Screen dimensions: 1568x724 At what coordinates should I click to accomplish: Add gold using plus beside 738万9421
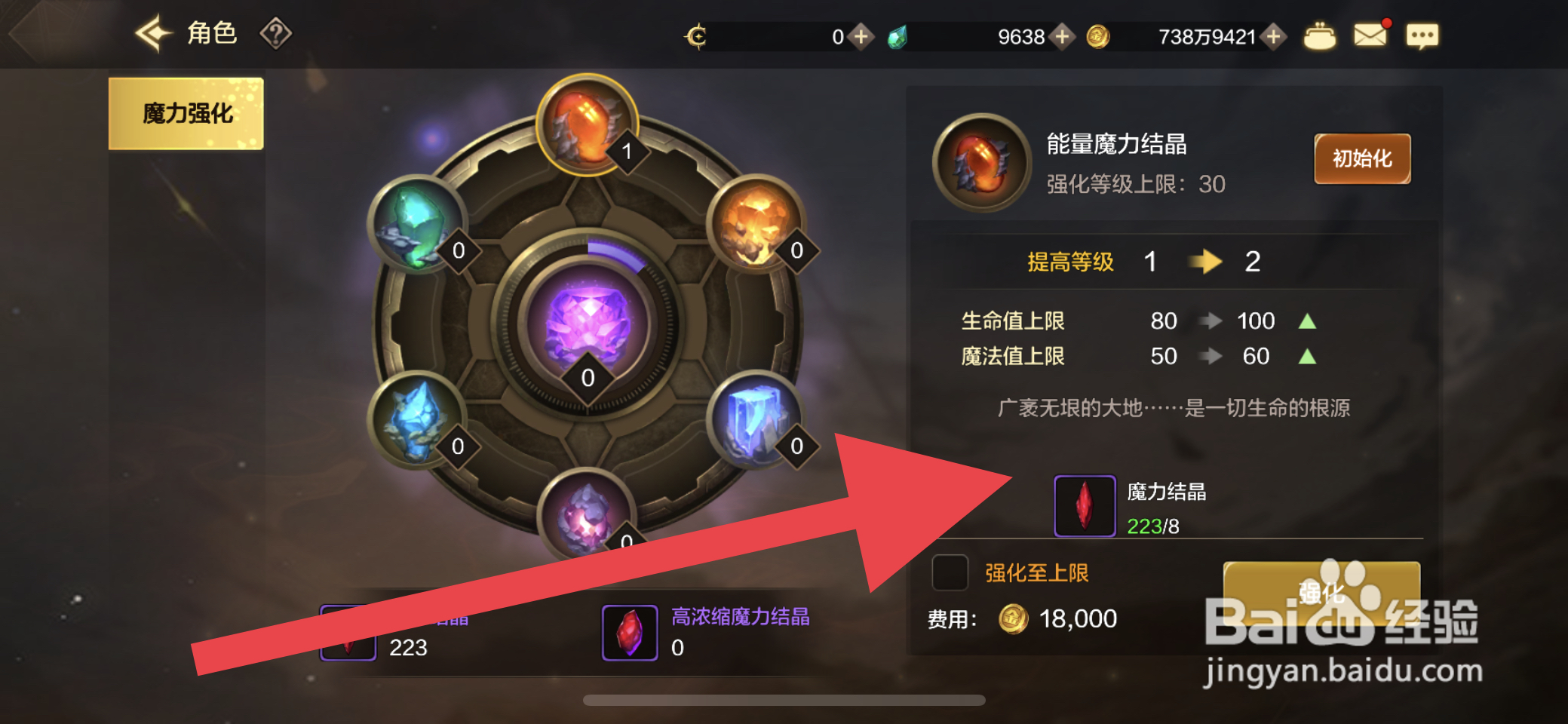click(x=1274, y=36)
